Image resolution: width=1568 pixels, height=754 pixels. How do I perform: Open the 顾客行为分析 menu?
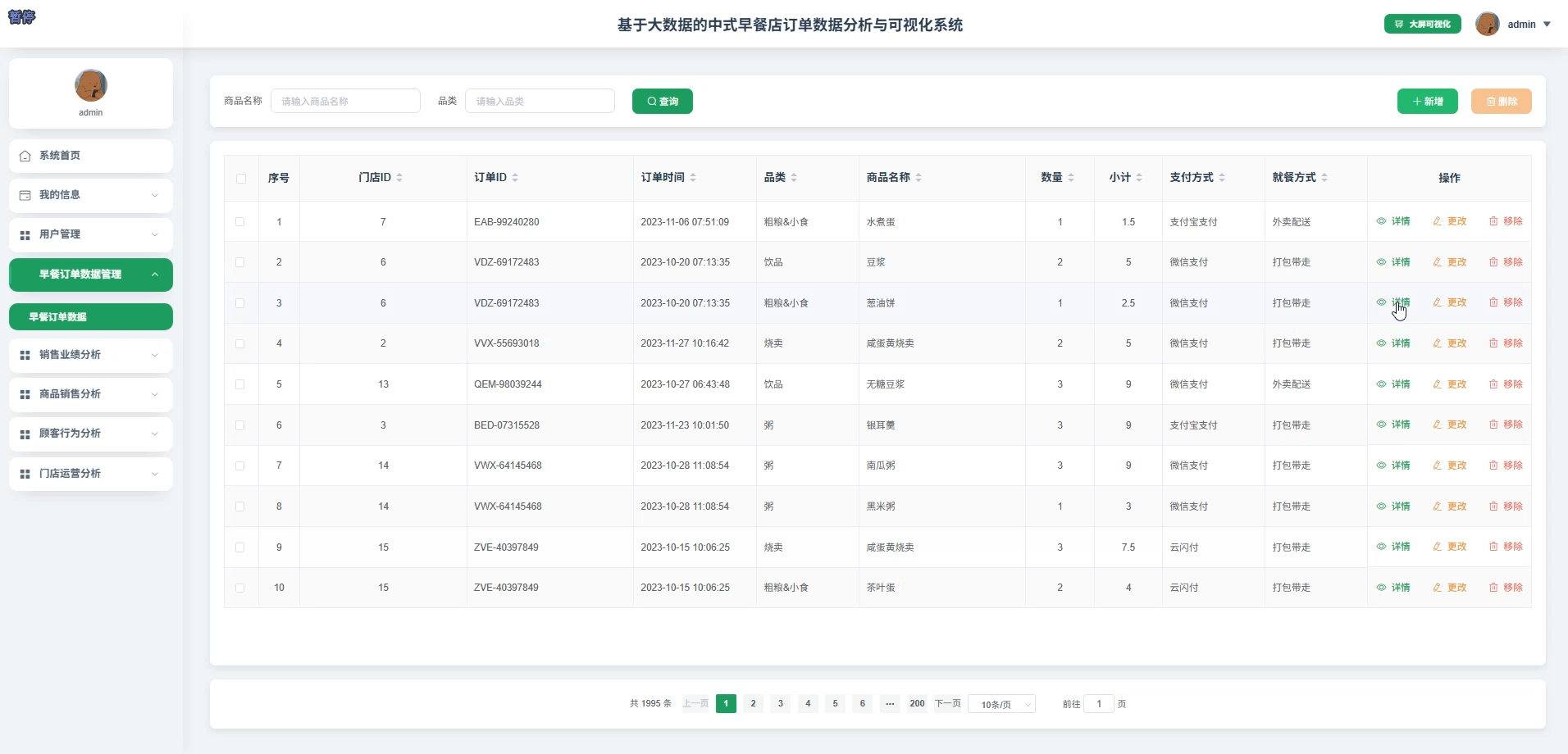(91, 434)
